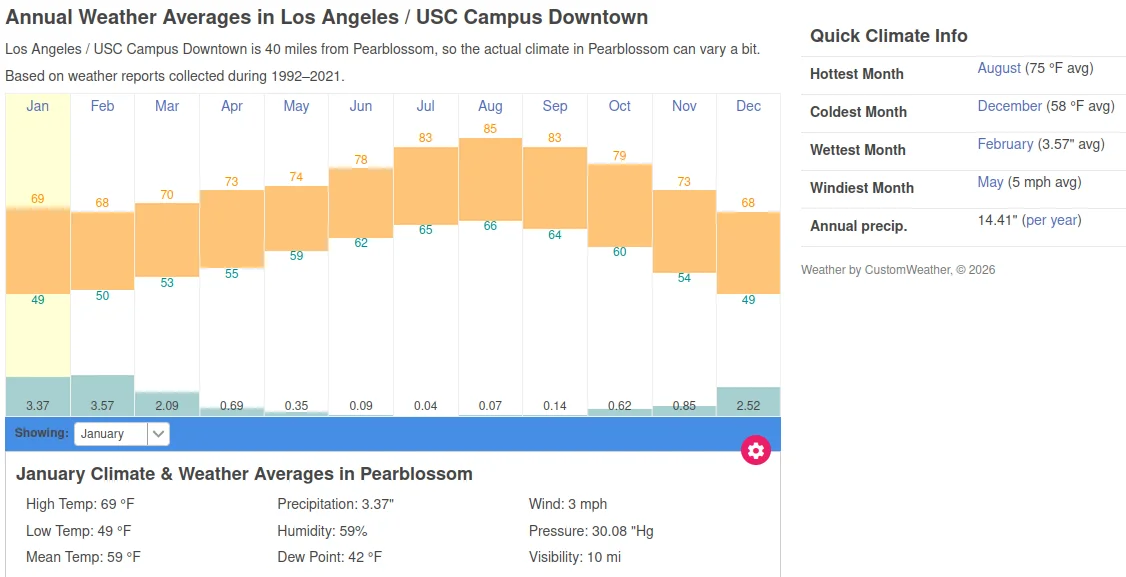Viewport: 1126px width, 577px height.
Task: Open the August hottest month link
Action: click(999, 68)
